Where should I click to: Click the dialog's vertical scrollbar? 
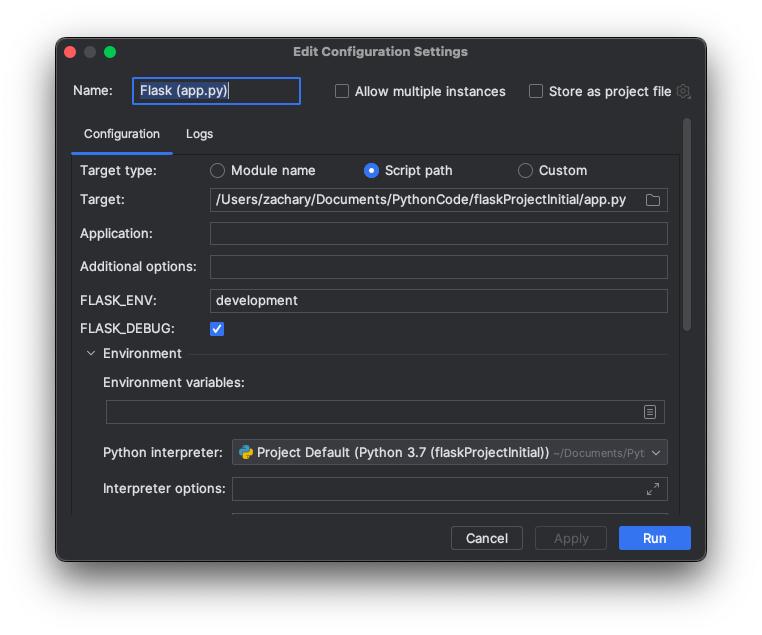pos(687,225)
